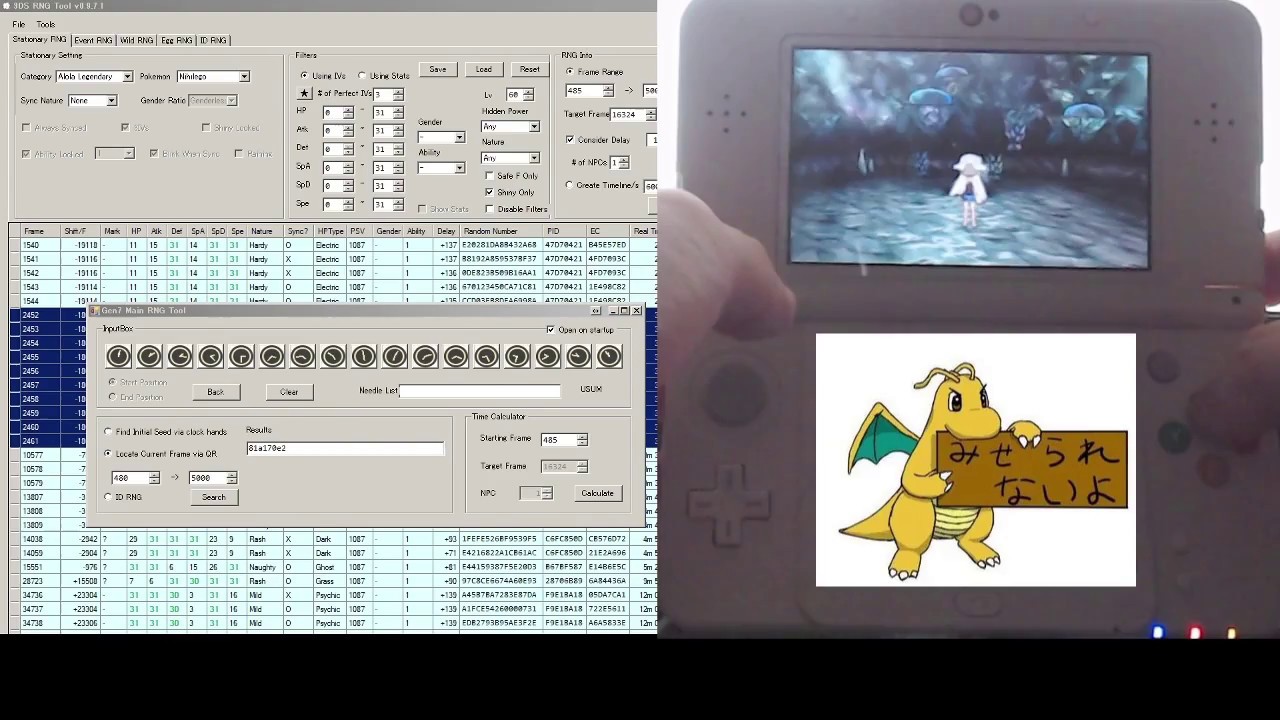Click the second clock needle button

[149, 357]
